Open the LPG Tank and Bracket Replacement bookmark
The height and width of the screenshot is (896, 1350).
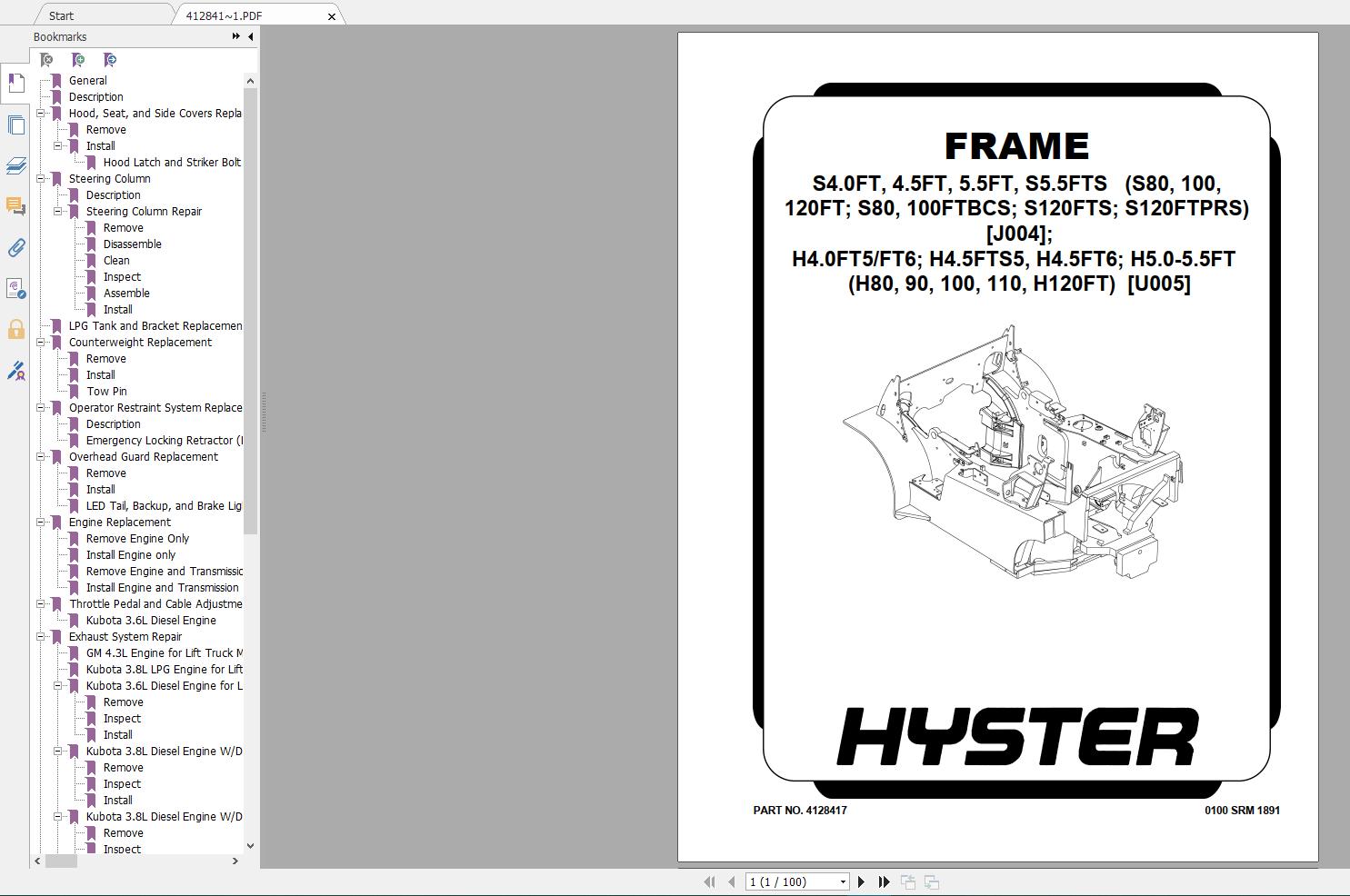click(155, 326)
